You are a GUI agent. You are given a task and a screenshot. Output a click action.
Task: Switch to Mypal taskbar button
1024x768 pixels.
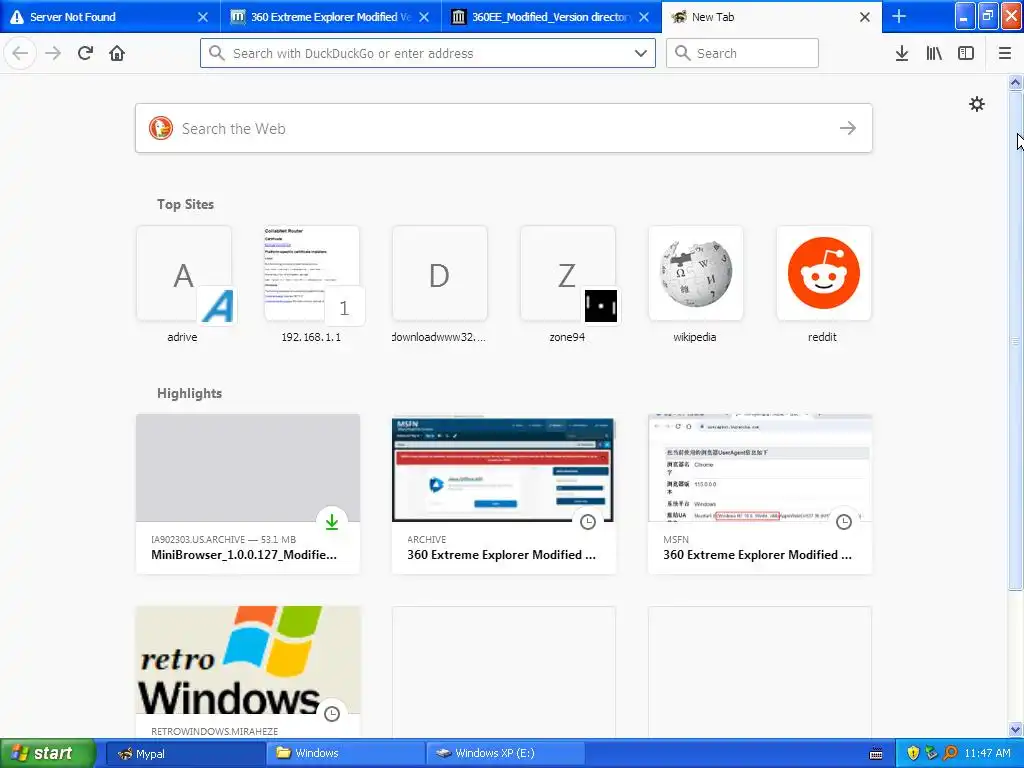(184, 753)
